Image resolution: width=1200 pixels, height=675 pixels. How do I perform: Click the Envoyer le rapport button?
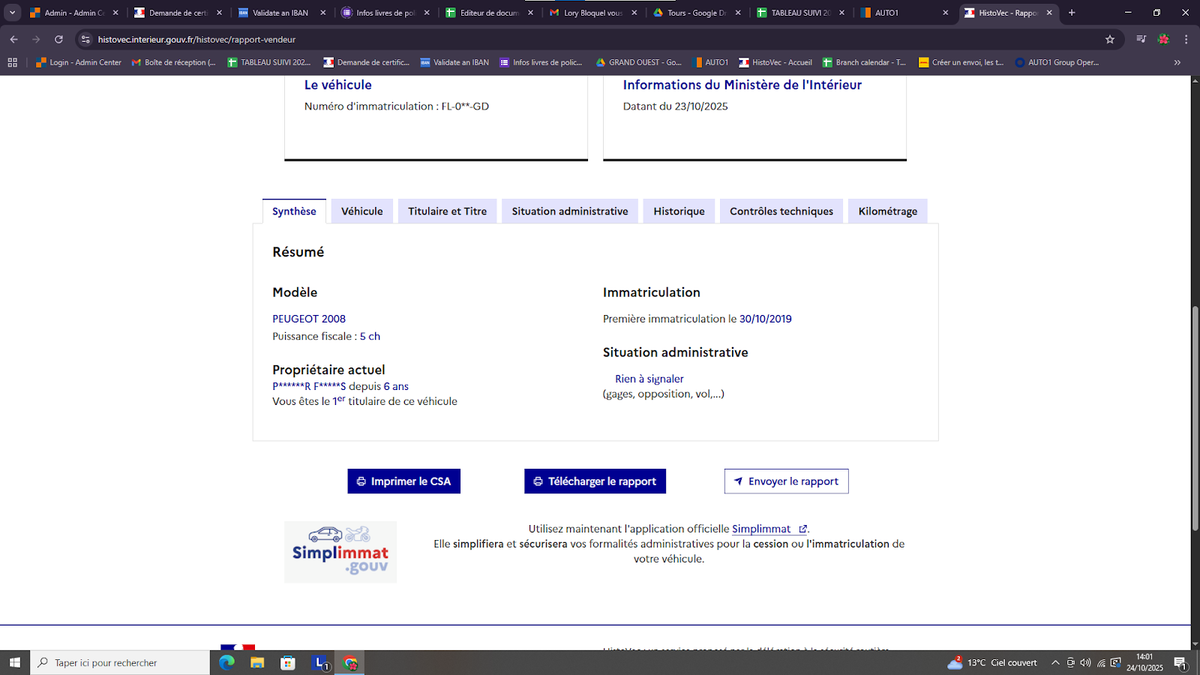[786, 481]
